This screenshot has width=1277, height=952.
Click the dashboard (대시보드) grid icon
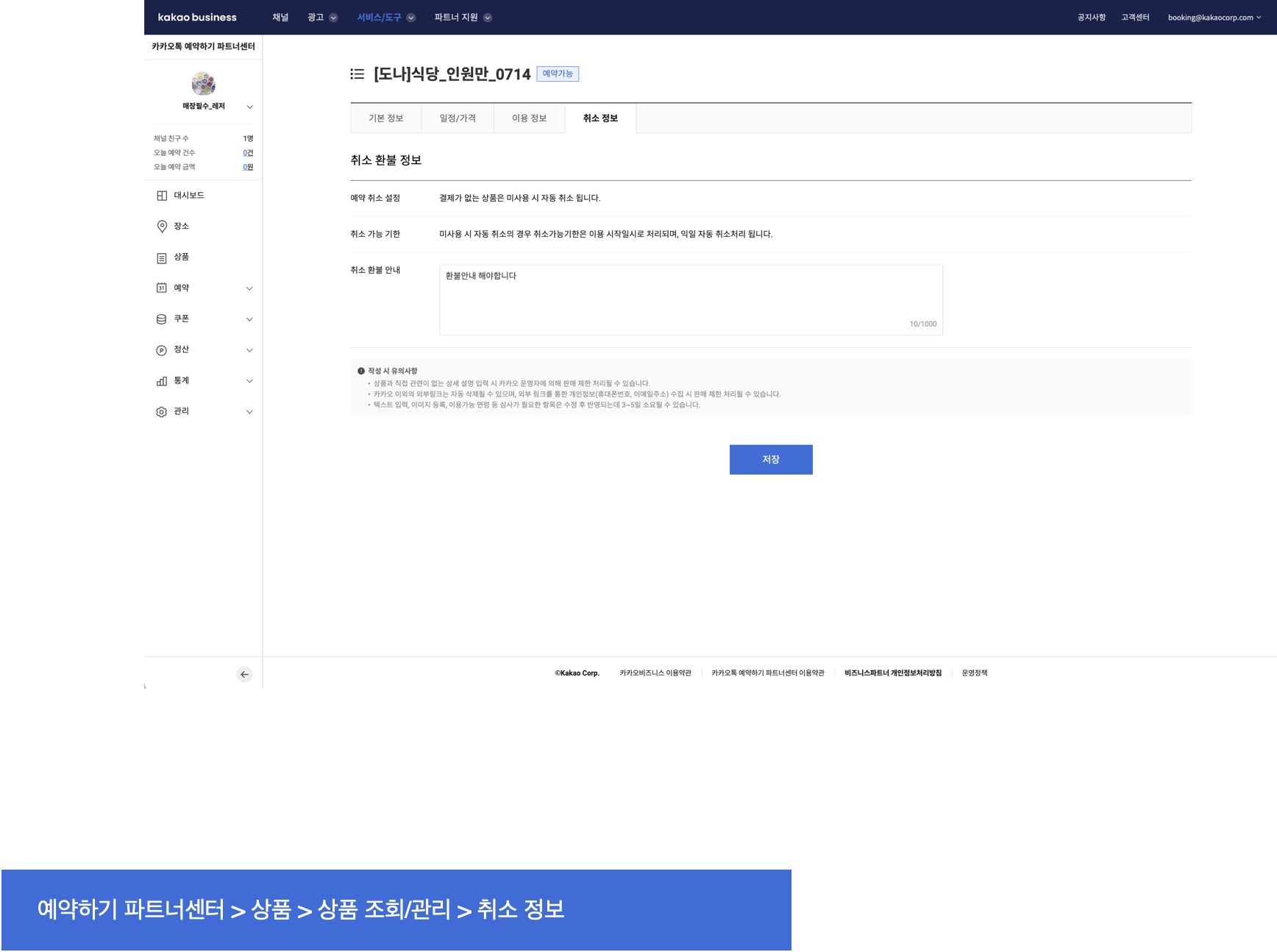(x=162, y=196)
